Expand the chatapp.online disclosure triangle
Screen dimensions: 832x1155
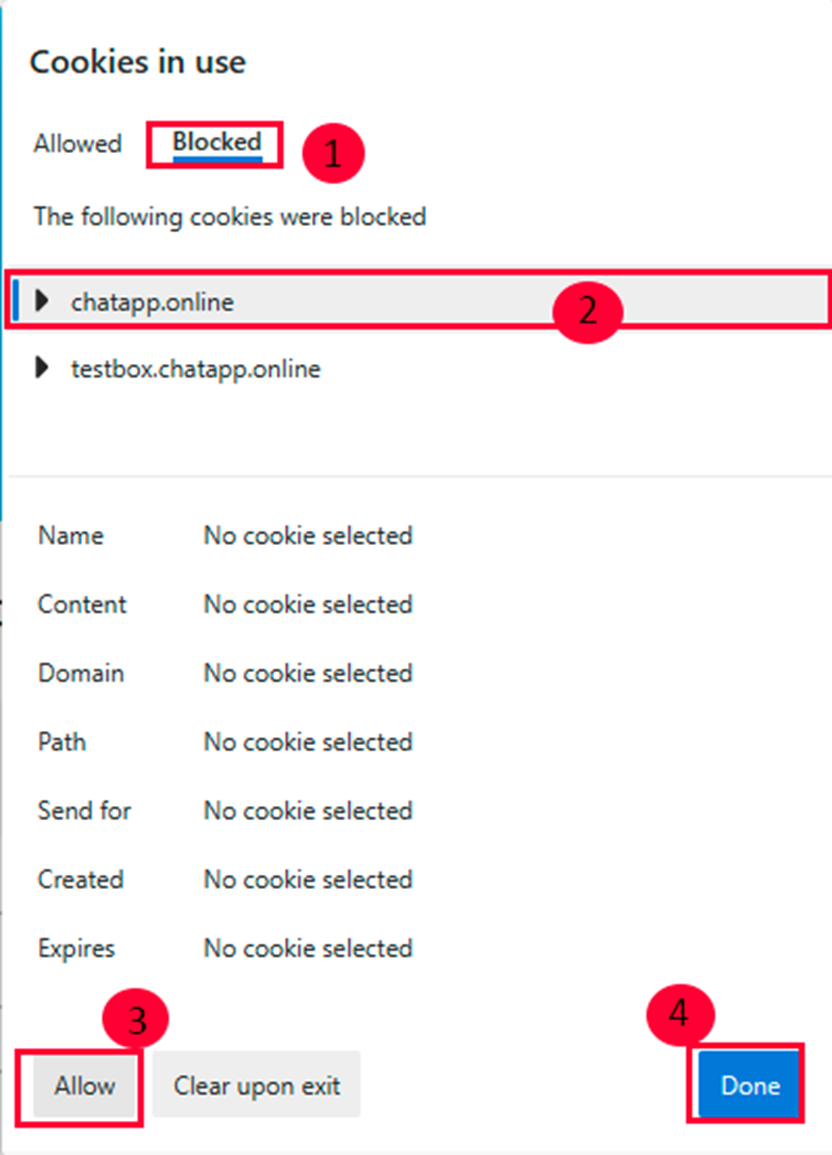pyautogui.click(x=42, y=301)
